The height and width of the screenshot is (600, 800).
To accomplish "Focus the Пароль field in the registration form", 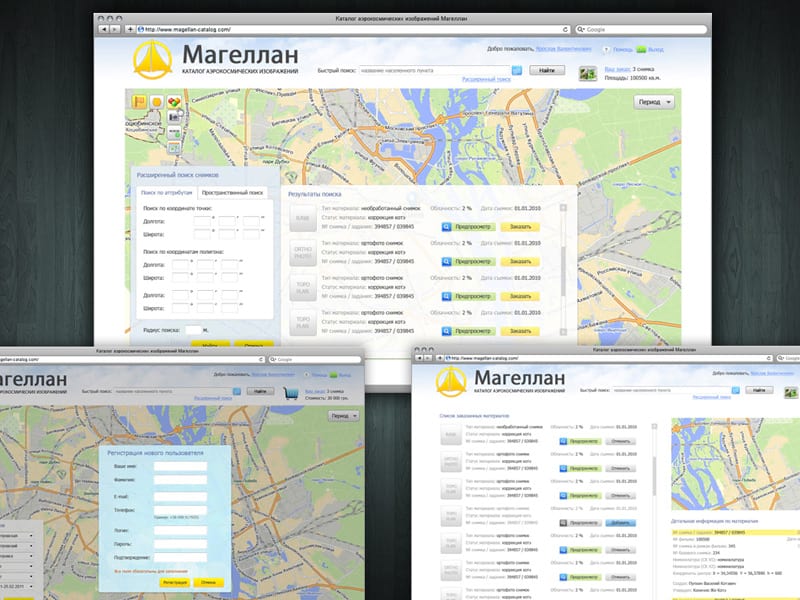I will [181, 544].
